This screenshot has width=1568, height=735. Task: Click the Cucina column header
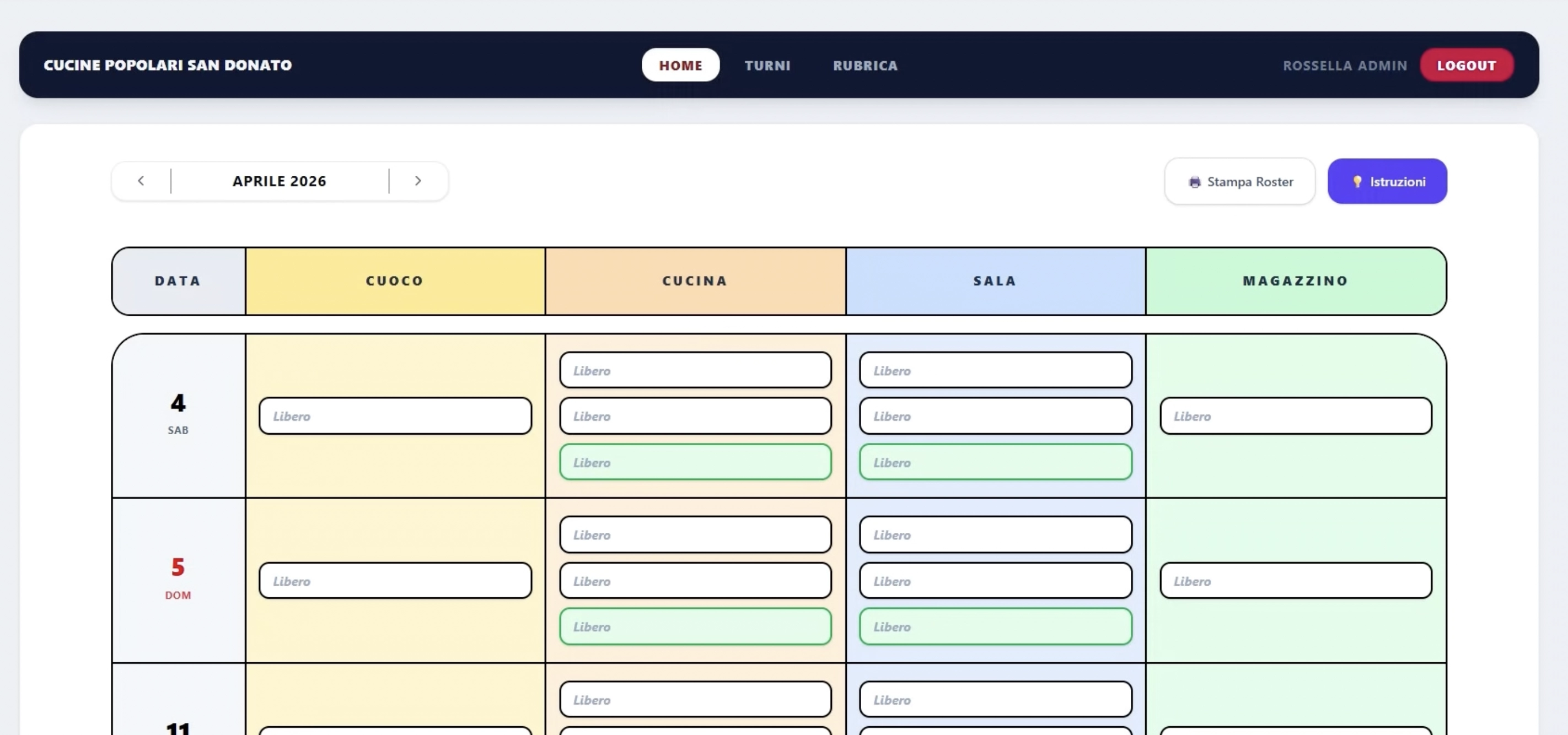[x=695, y=281]
